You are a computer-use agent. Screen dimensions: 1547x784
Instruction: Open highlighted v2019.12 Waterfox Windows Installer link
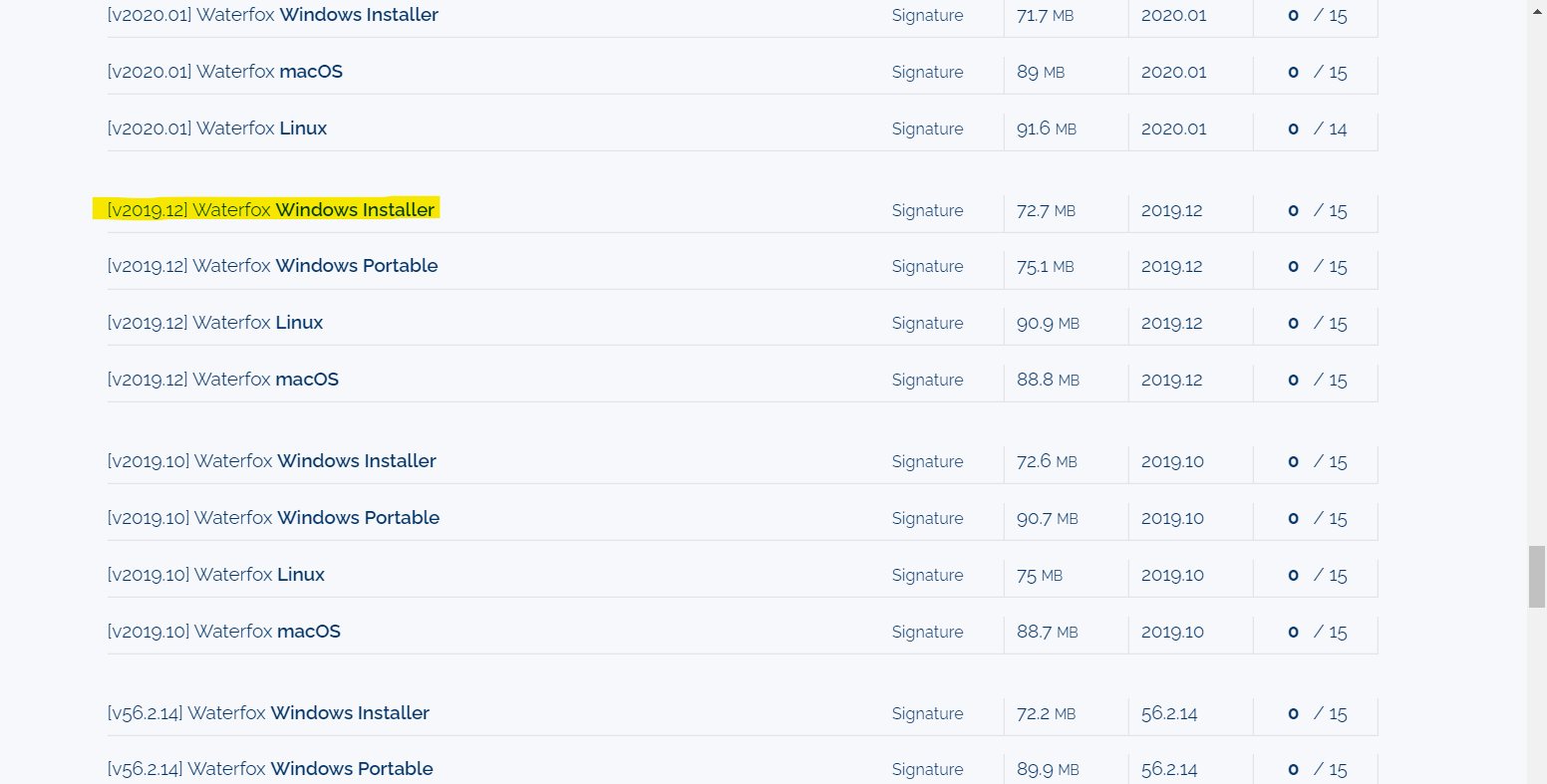coord(270,210)
